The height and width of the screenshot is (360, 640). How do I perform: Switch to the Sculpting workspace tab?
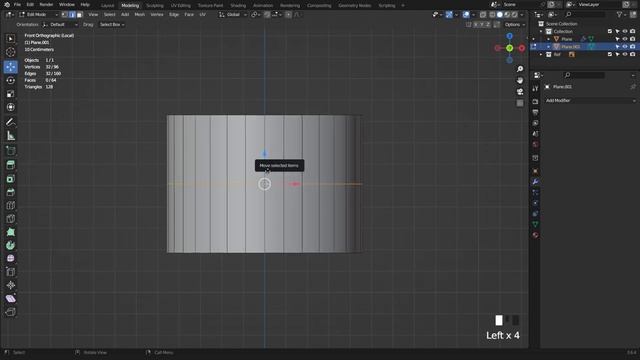click(155, 5)
